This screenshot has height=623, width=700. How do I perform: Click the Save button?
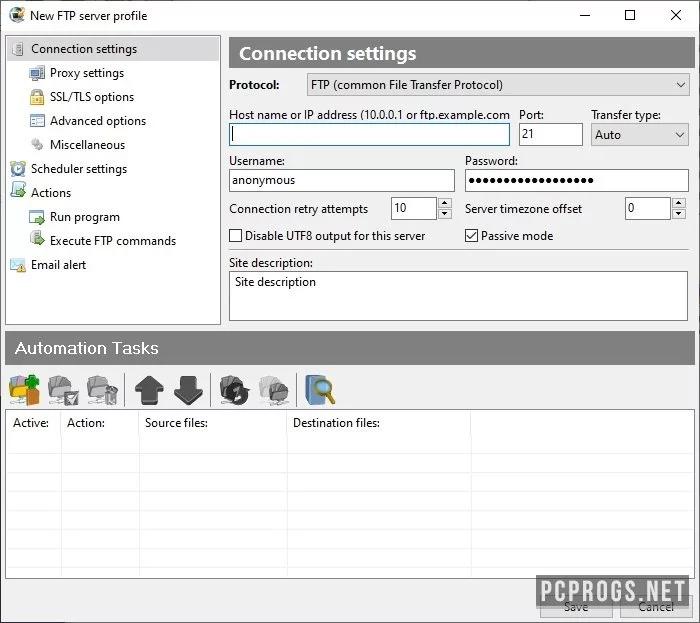pyautogui.click(x=576, y=607)
